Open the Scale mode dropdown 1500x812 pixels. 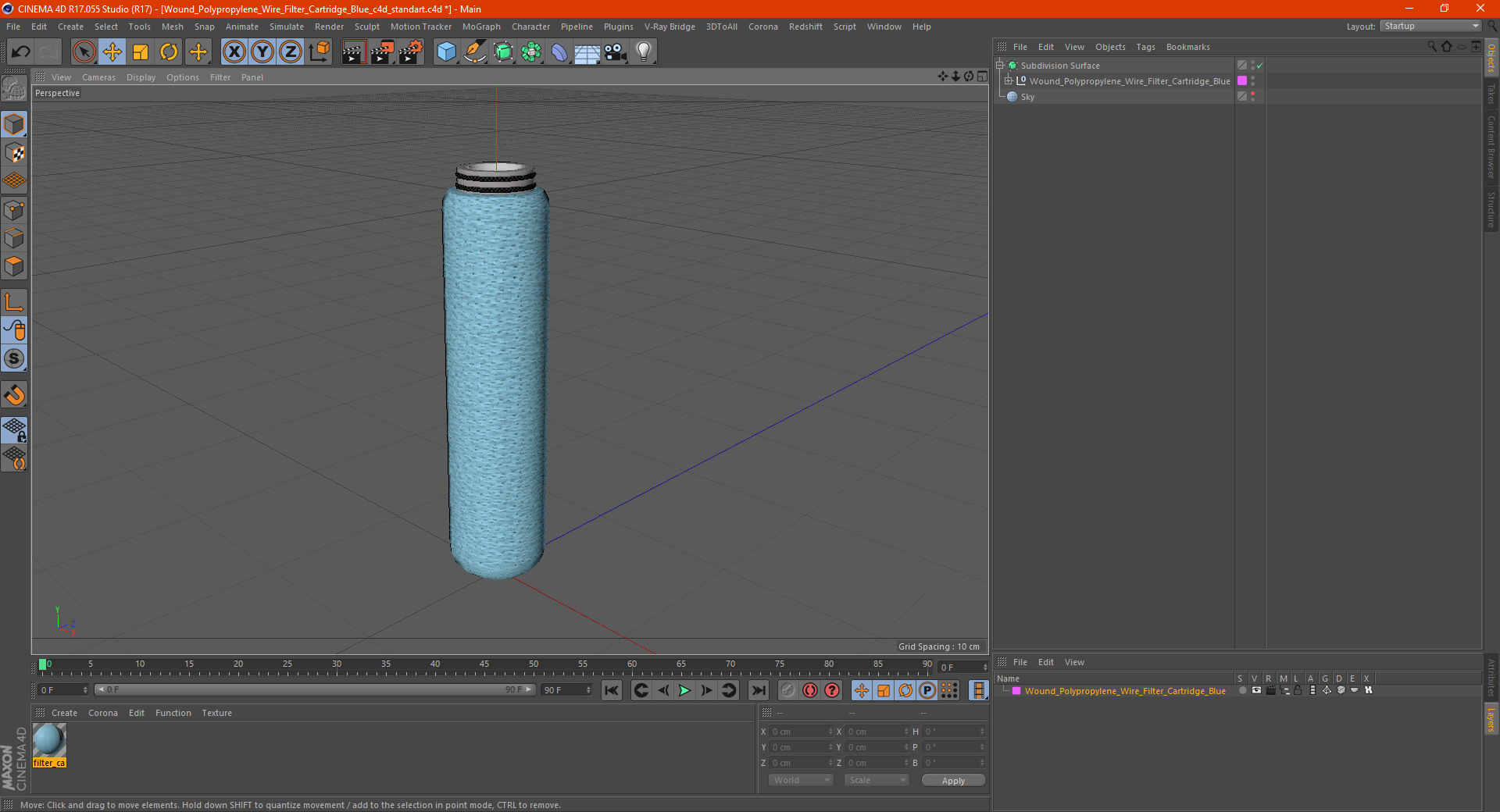tap(877, 780)
